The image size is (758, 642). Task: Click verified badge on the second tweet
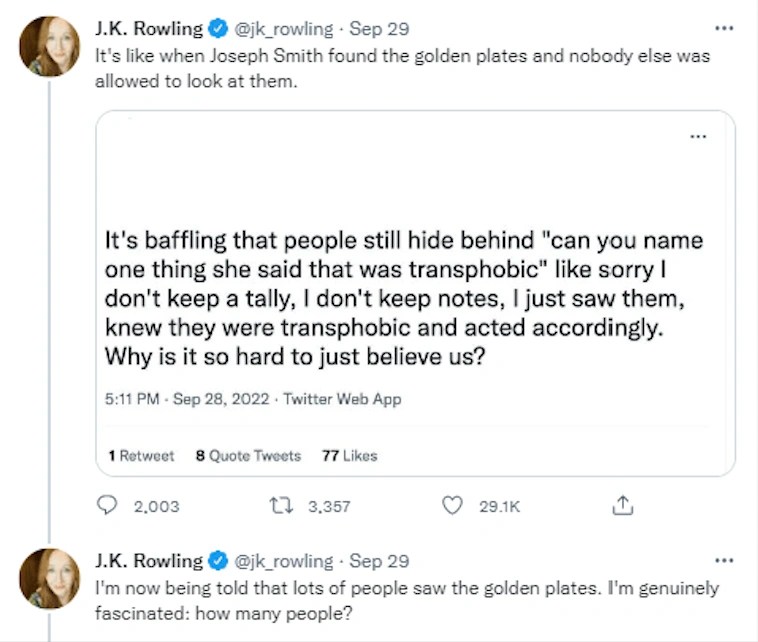(218, 561)
